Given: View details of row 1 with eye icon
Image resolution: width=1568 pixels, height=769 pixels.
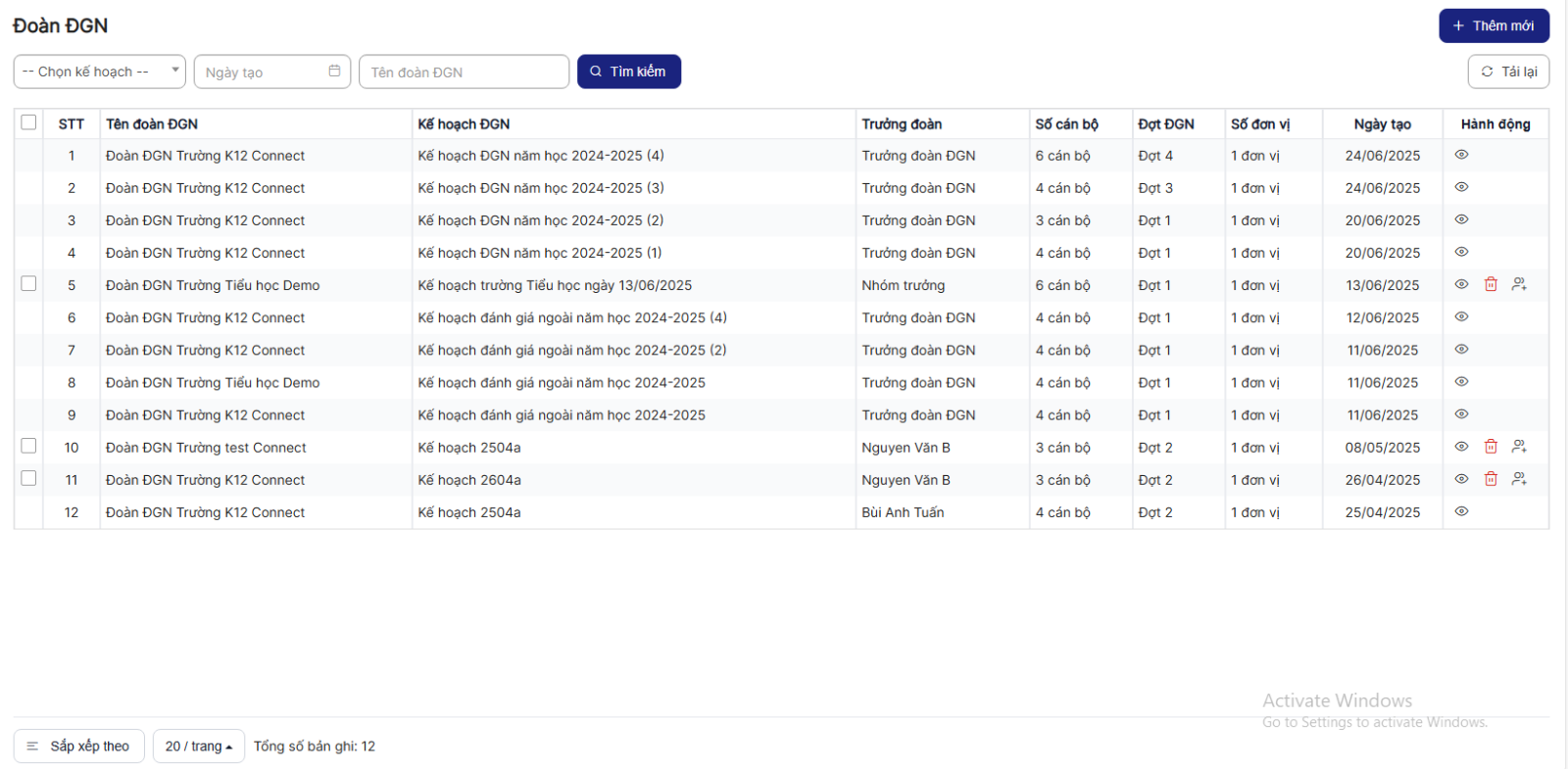Looking at the screenshot, I should [1461, 155].
